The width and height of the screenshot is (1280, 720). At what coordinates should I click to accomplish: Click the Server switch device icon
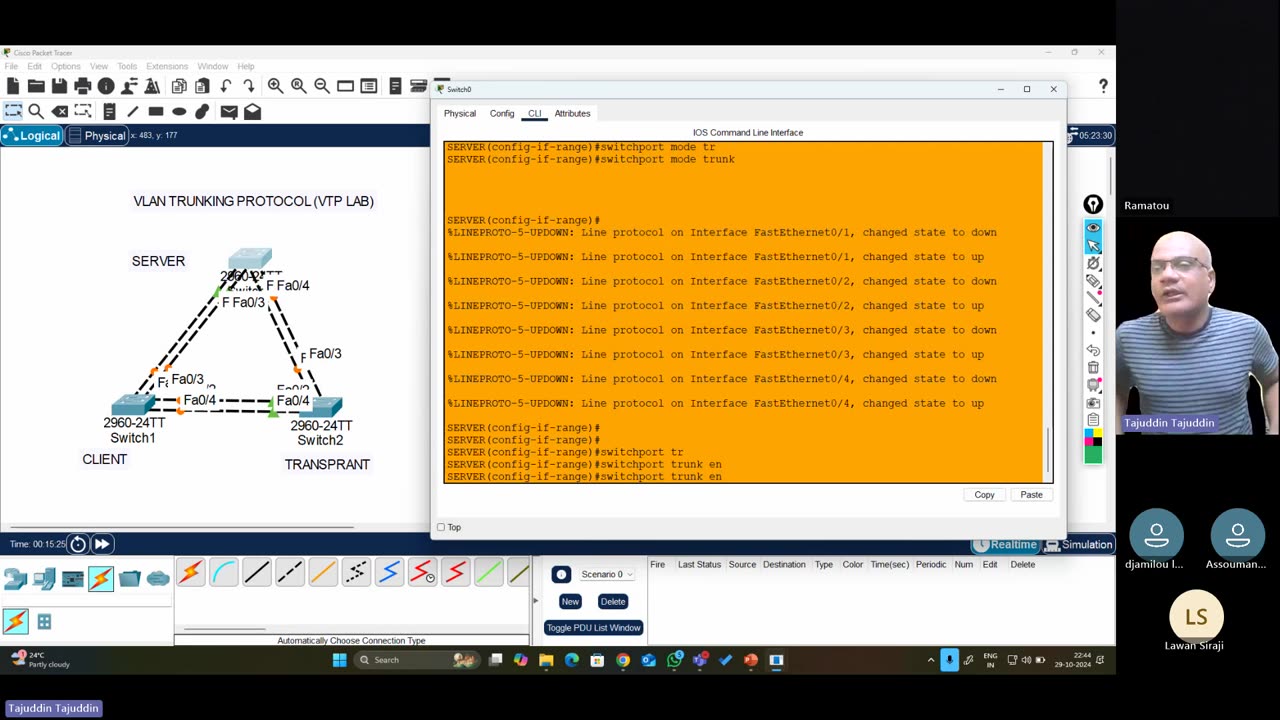point(249,259)
